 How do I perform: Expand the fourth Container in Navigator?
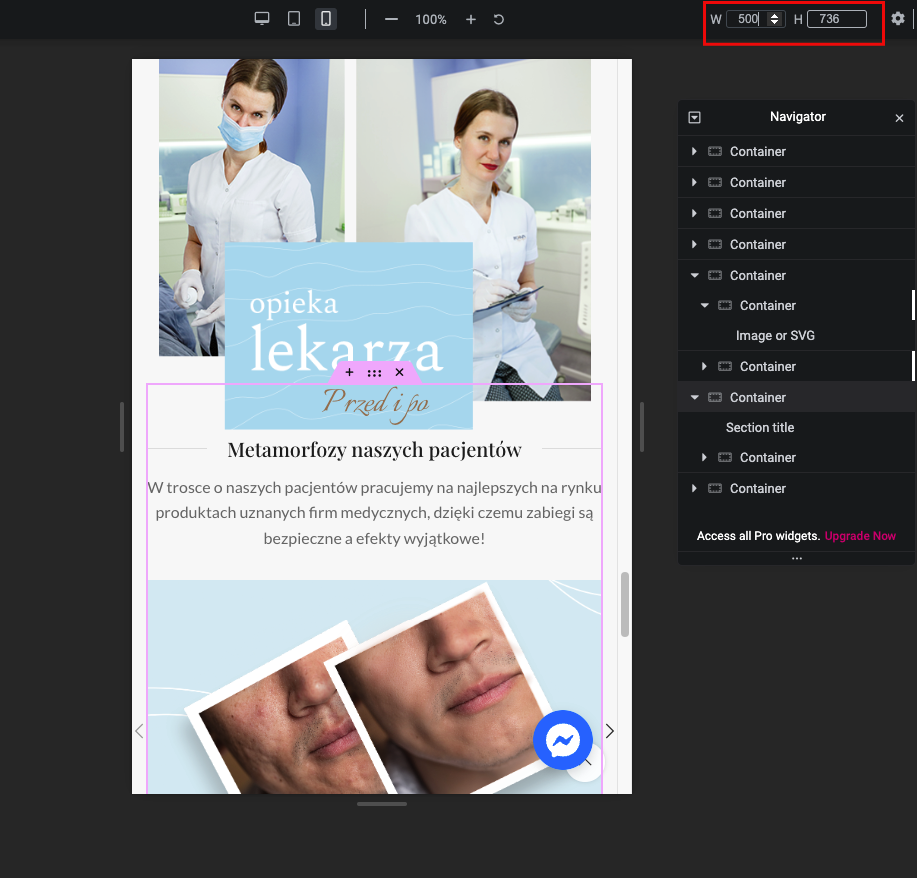[x=694, y=245]
